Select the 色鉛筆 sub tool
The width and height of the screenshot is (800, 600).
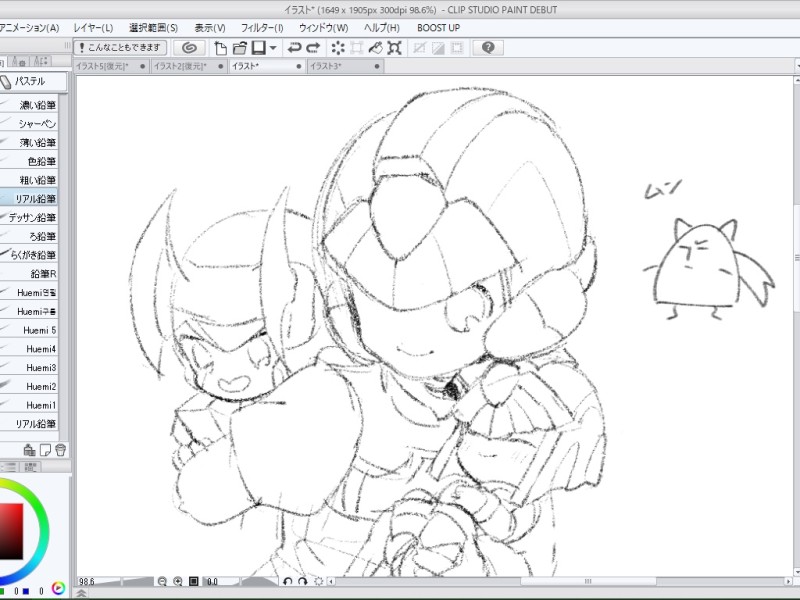[x=29, y=162]
